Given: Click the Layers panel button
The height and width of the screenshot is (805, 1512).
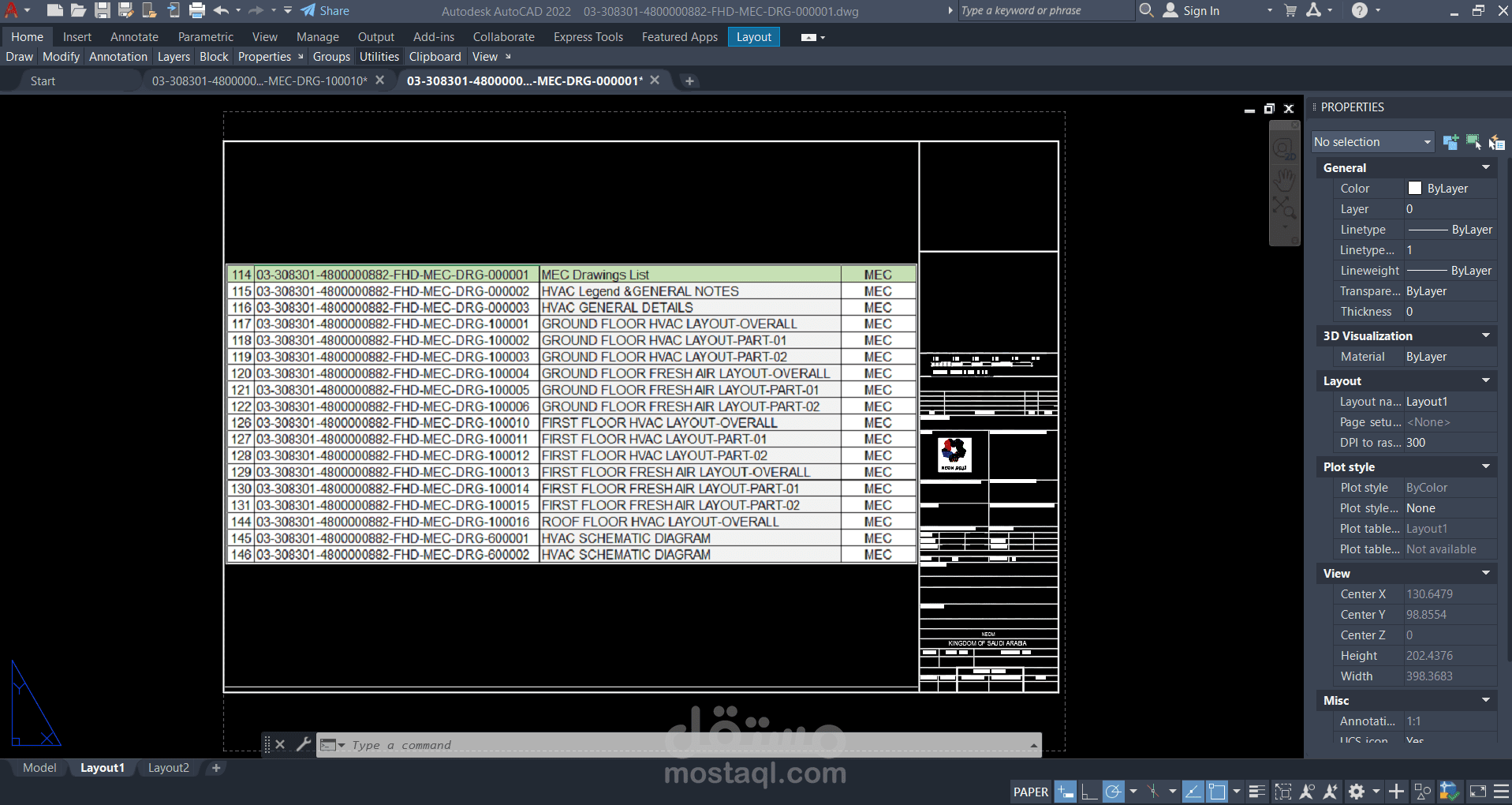Looking at the screenshot, I should pyautogui.click(x=174, y=57).
